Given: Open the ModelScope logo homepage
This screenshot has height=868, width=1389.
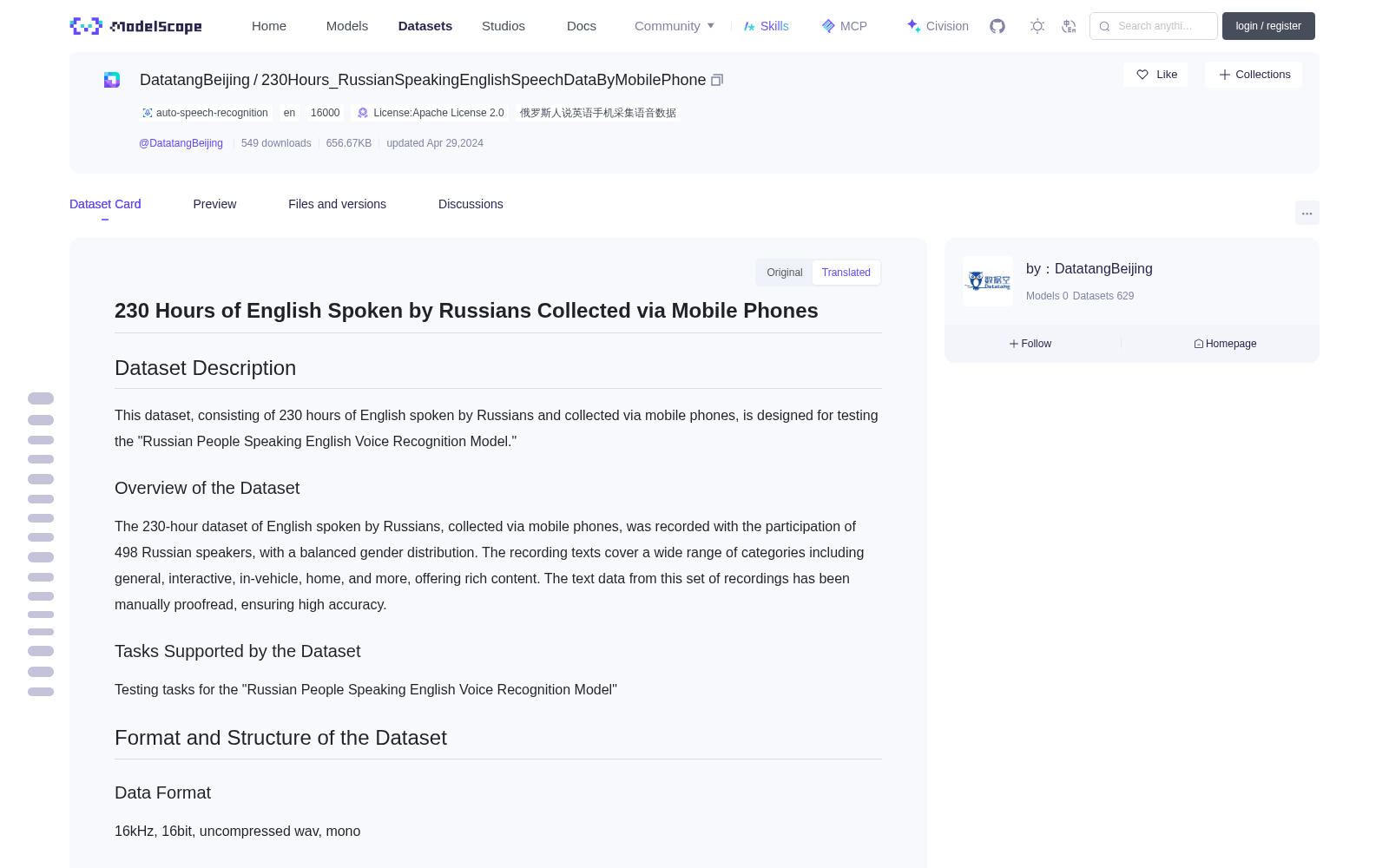Looking at the screenshot, I should [136, 26].
